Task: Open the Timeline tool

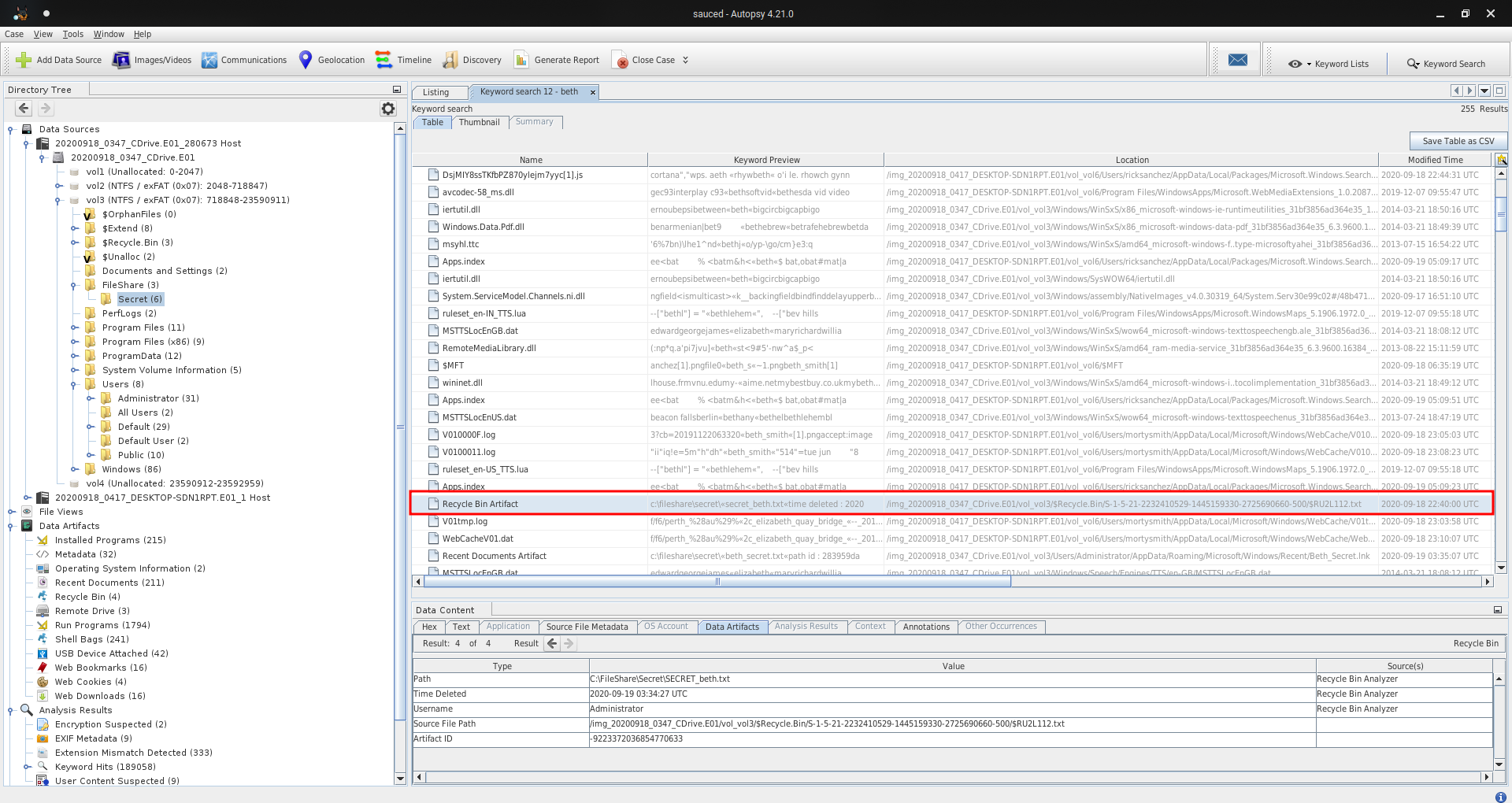Action: (x=384, y=60)
